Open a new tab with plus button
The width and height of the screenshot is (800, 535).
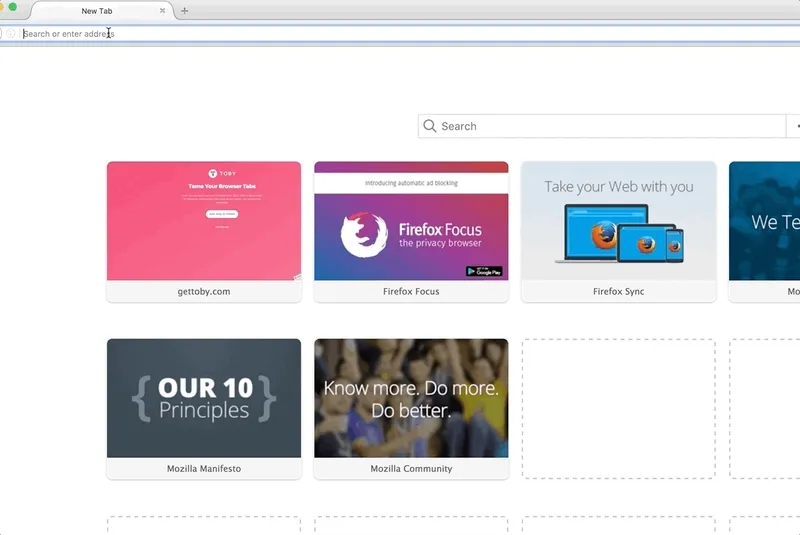[x=185, y=11]
